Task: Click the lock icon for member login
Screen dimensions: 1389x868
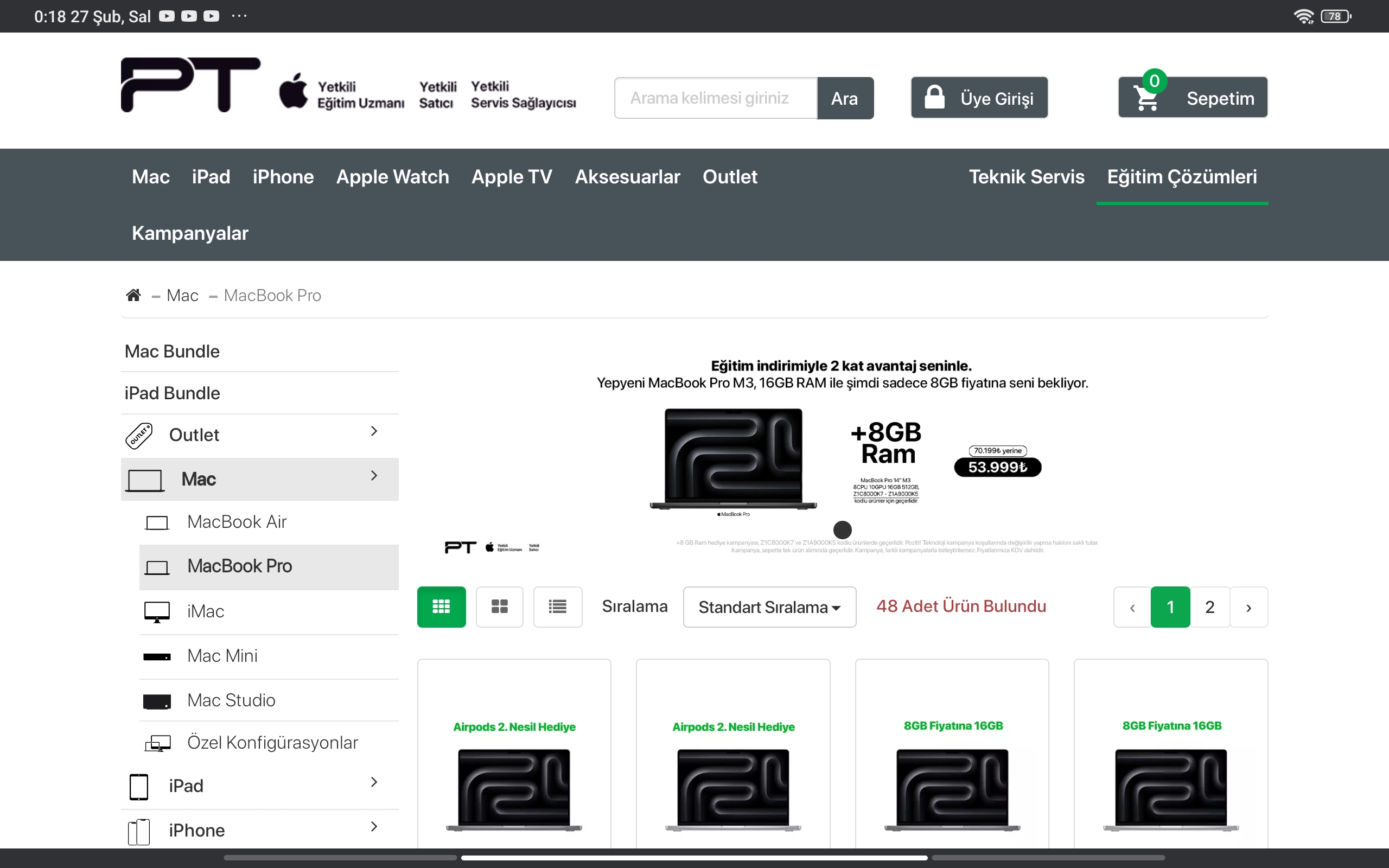Action: [934, 98]
